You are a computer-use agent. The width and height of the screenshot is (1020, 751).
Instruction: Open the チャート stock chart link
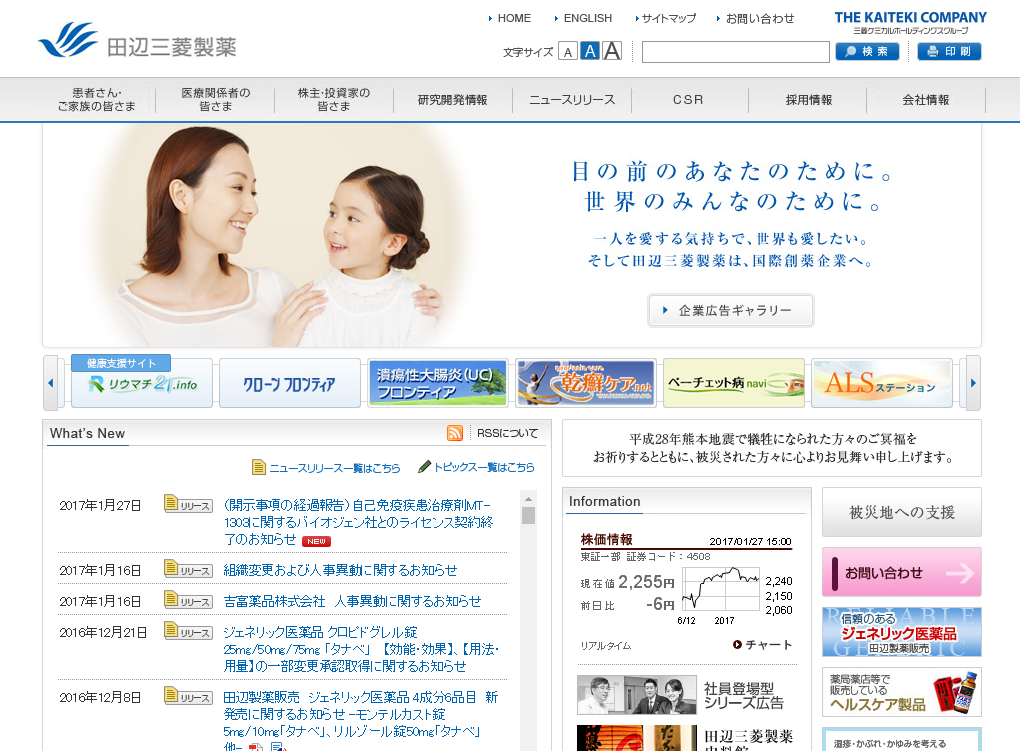click(762, 644)
